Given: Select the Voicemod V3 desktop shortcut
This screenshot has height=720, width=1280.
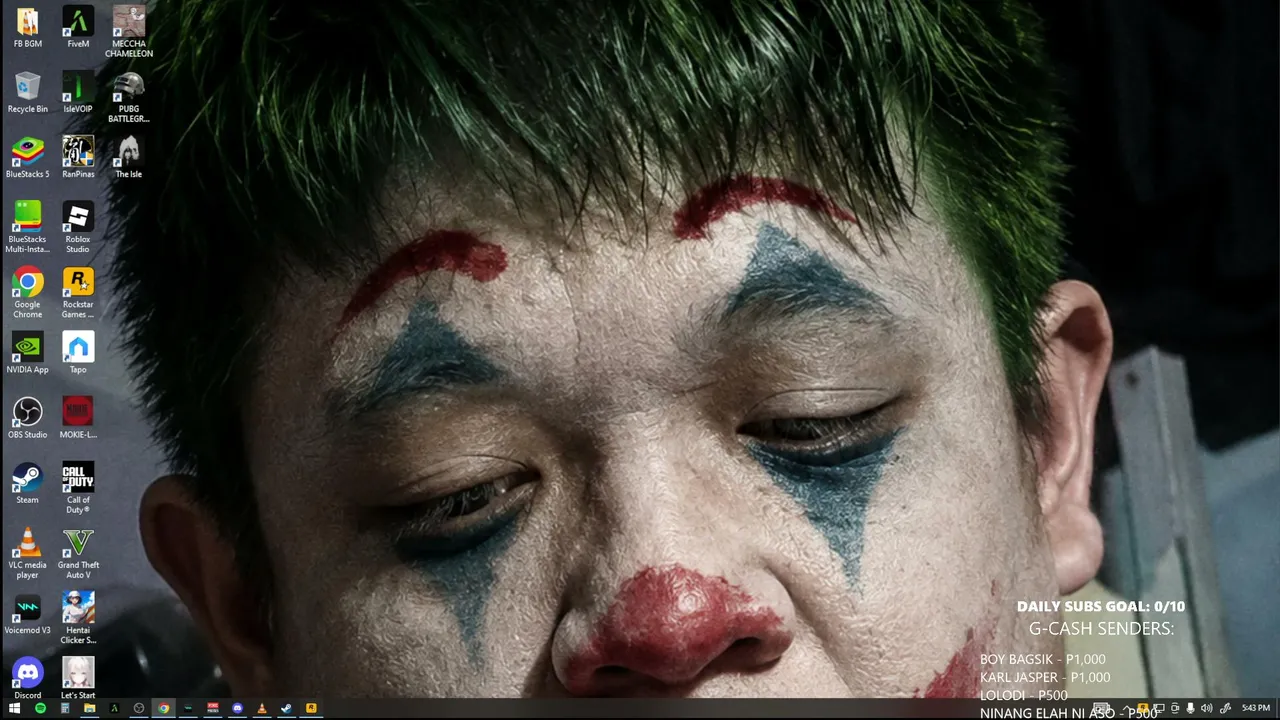Looking at the screenshot, I should [x=27, y=613].
